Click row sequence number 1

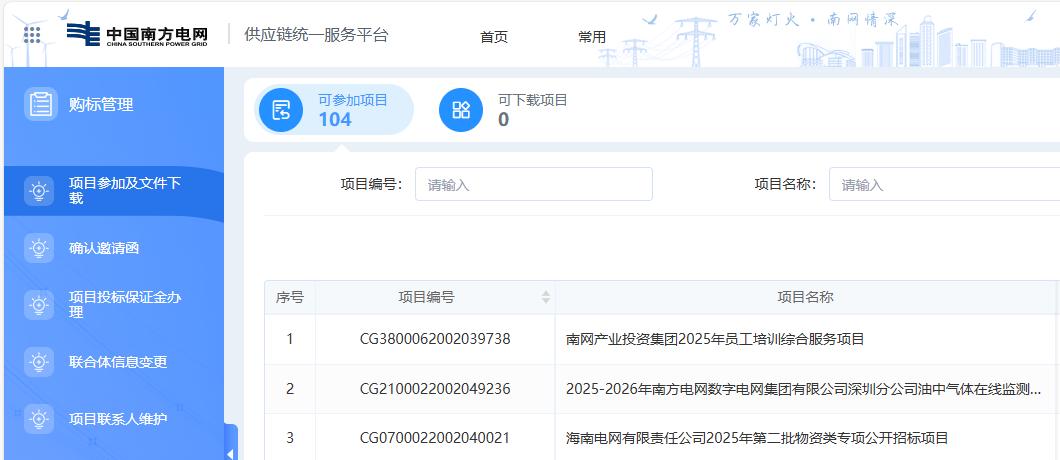pos(289,339)
